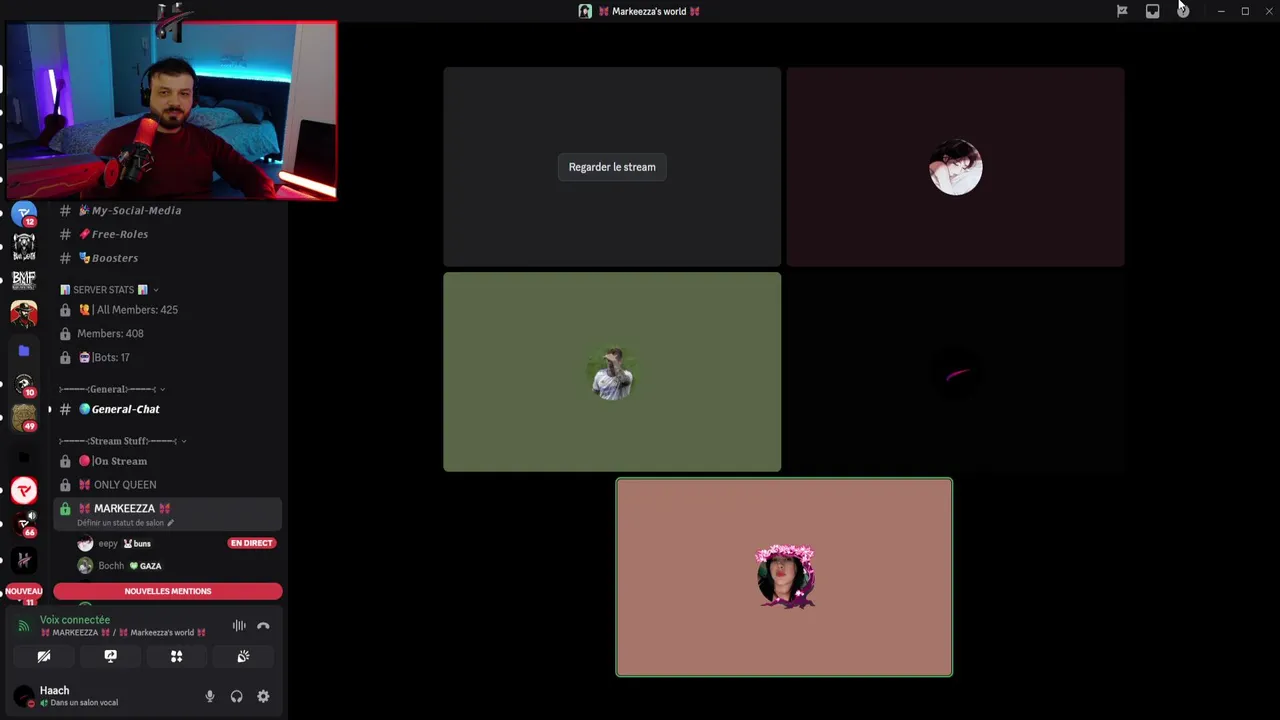The height and width of the screenshot is (720, 1280).
Task: Open User Settings gear icon
Action: click(263, 696)
